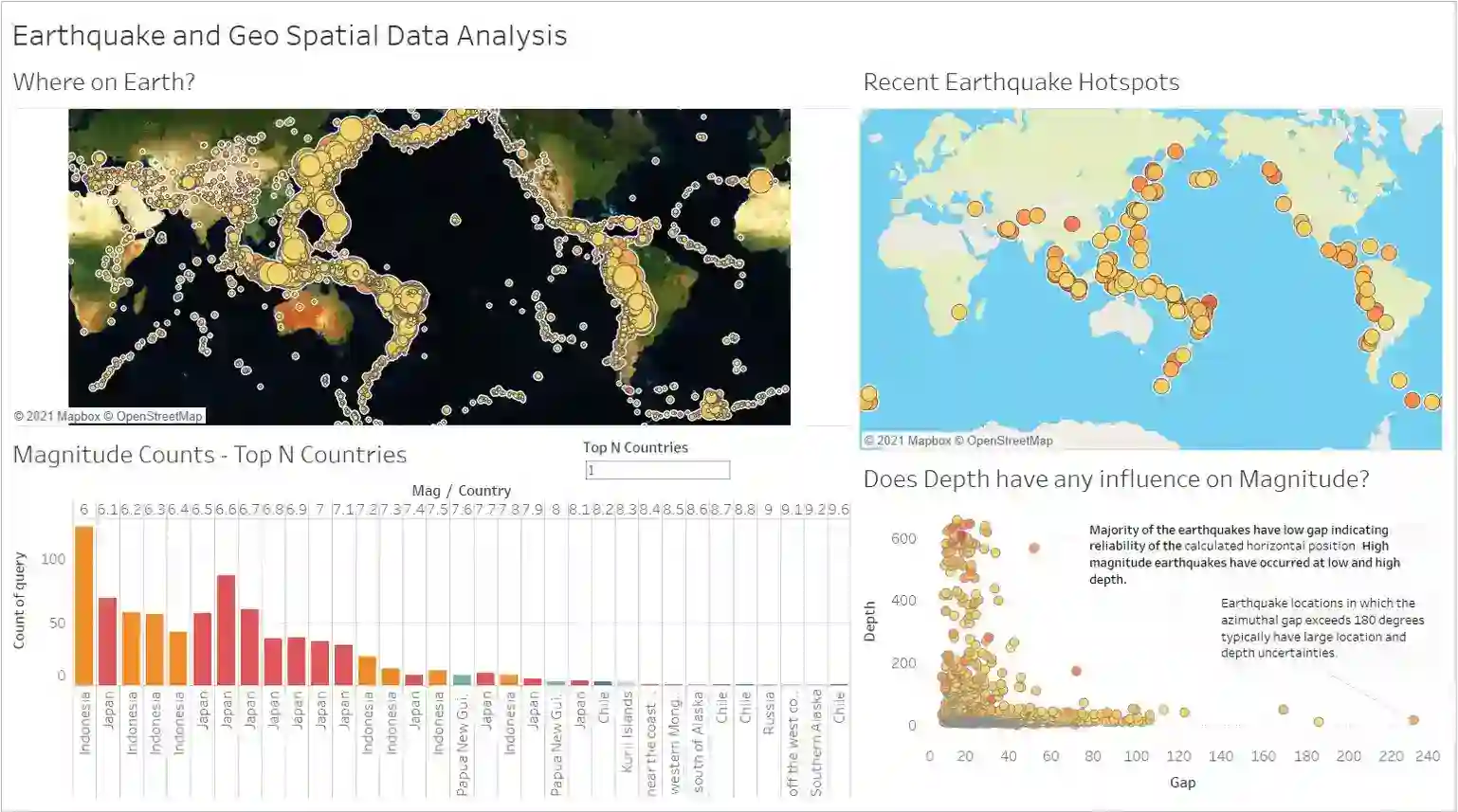Click the Mag / Country column header
The image size is (1458, 812).
461,491
